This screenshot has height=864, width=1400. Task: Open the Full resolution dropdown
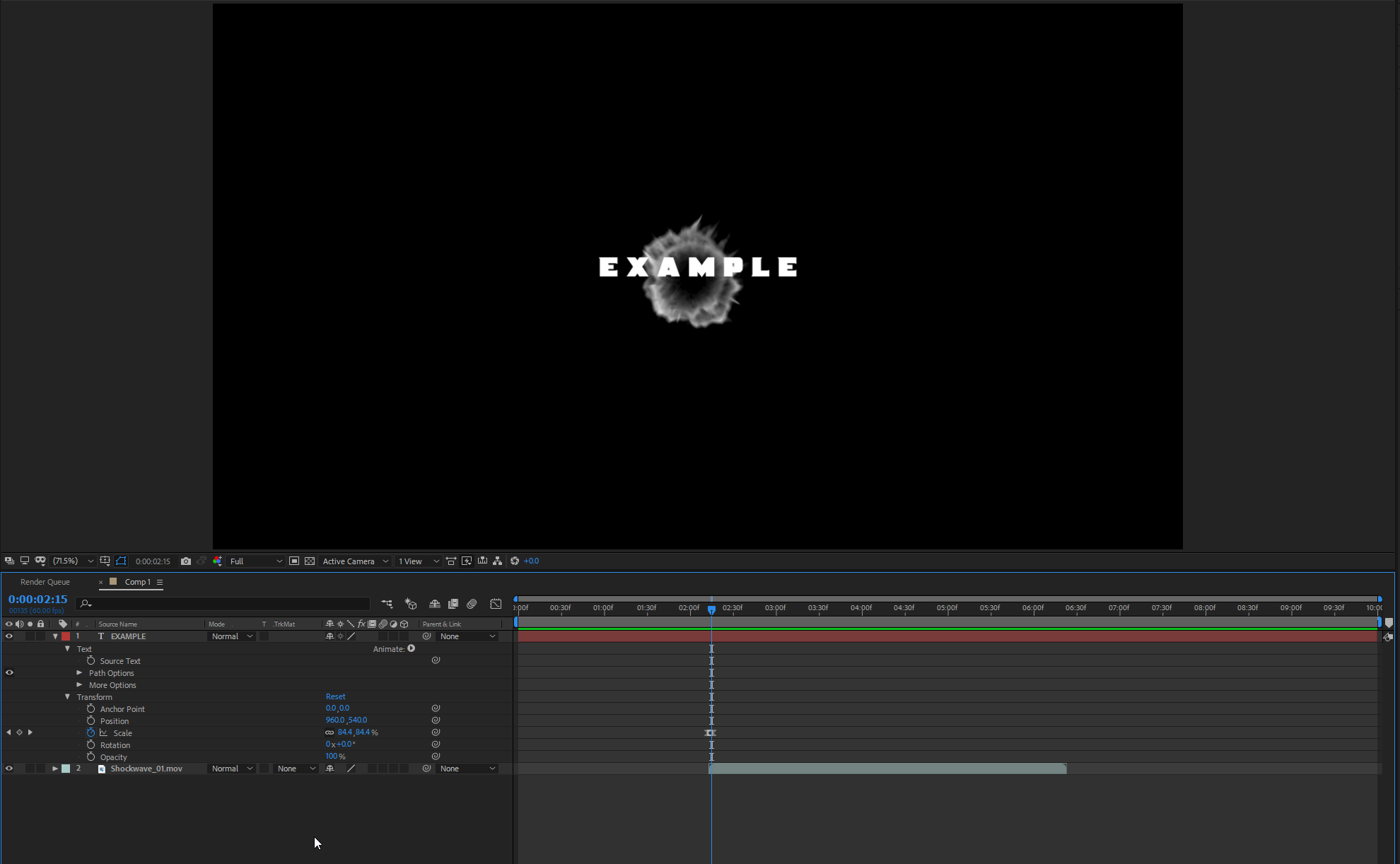coord(256,561)
